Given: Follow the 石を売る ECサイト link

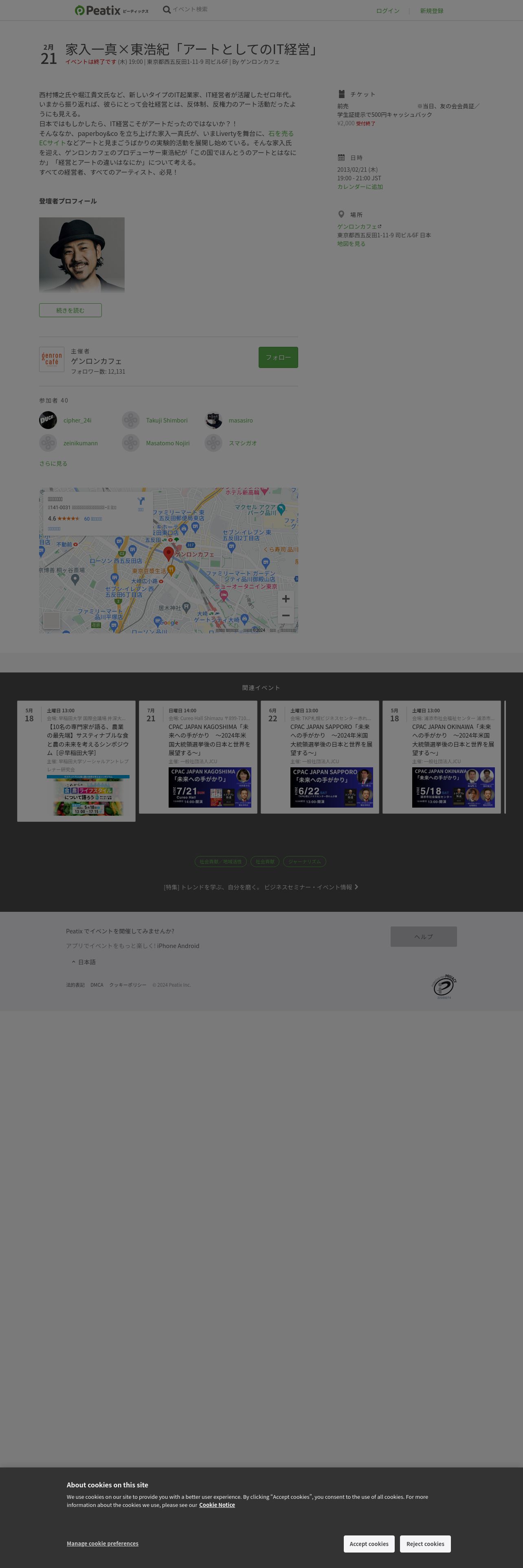Looking at the screenshot, I should pos(281,133).
